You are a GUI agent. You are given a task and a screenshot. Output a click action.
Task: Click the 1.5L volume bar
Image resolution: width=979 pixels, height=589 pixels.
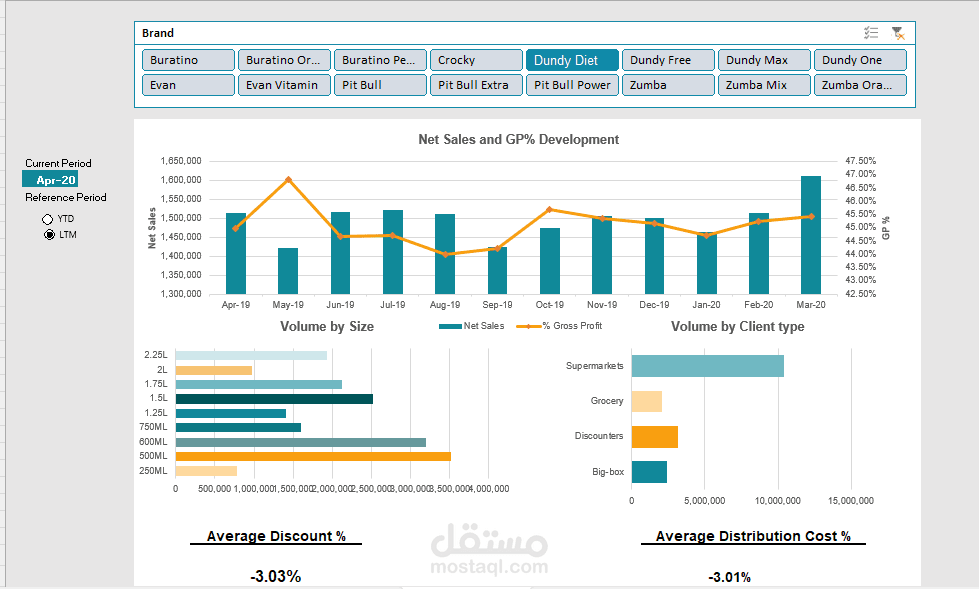[274, 398]
